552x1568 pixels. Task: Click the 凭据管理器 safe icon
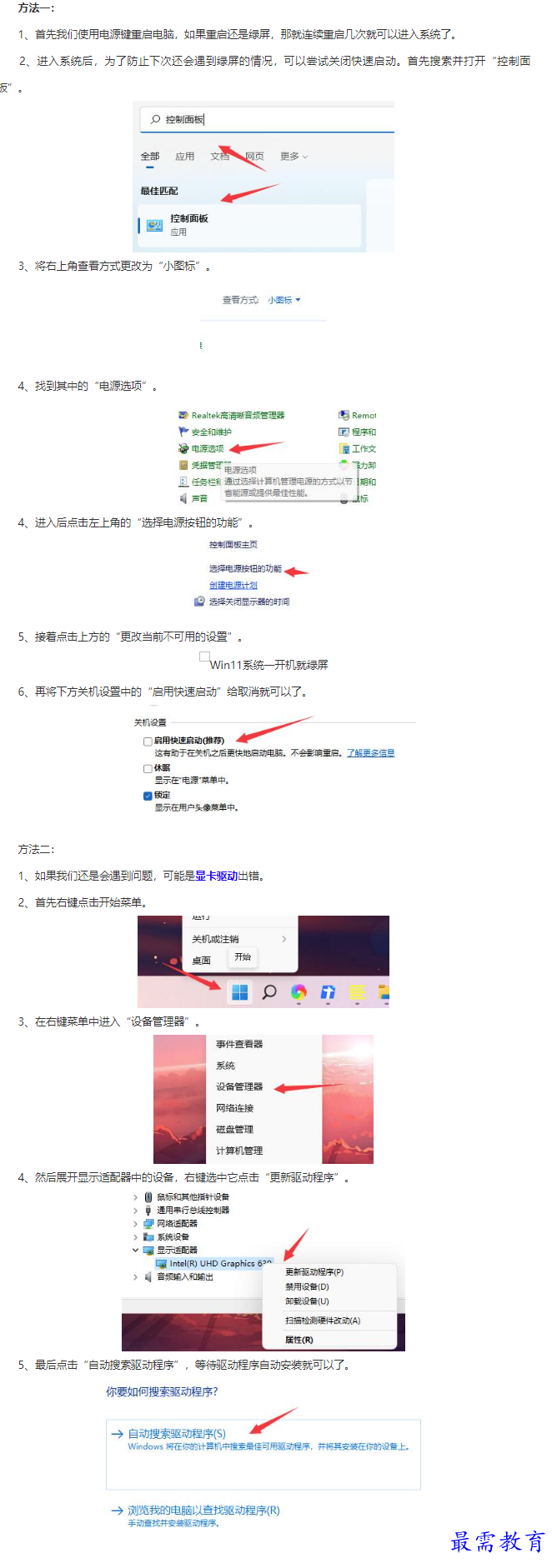tap(183, 465)
